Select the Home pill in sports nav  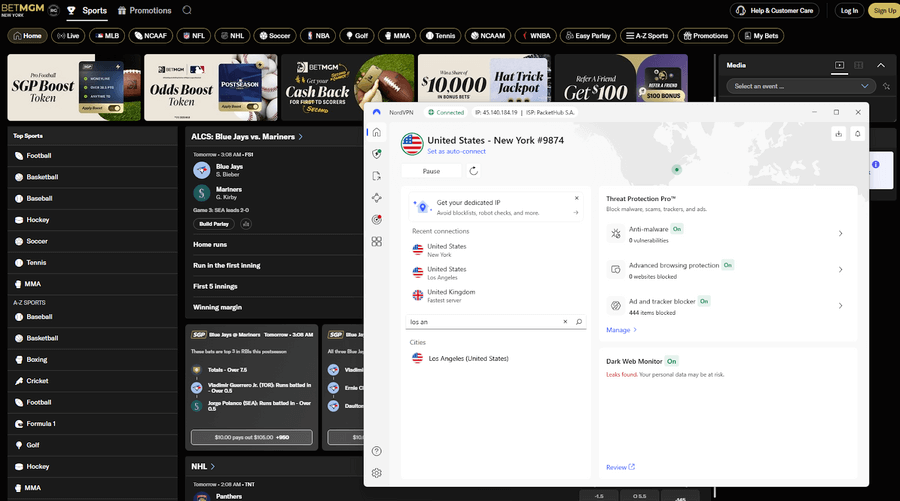28,36
